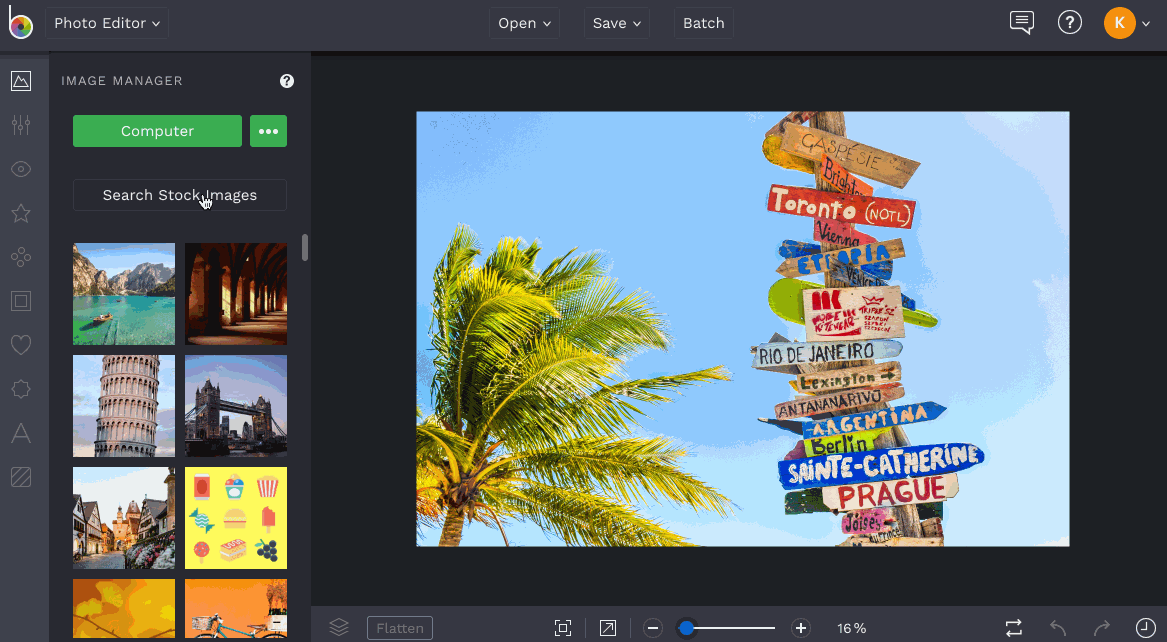Open the Artsy sidebar icon

(21, 257)
